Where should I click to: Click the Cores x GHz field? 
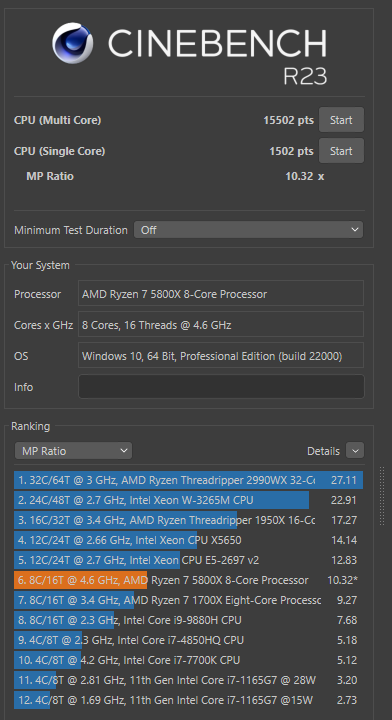pos(221,325)
